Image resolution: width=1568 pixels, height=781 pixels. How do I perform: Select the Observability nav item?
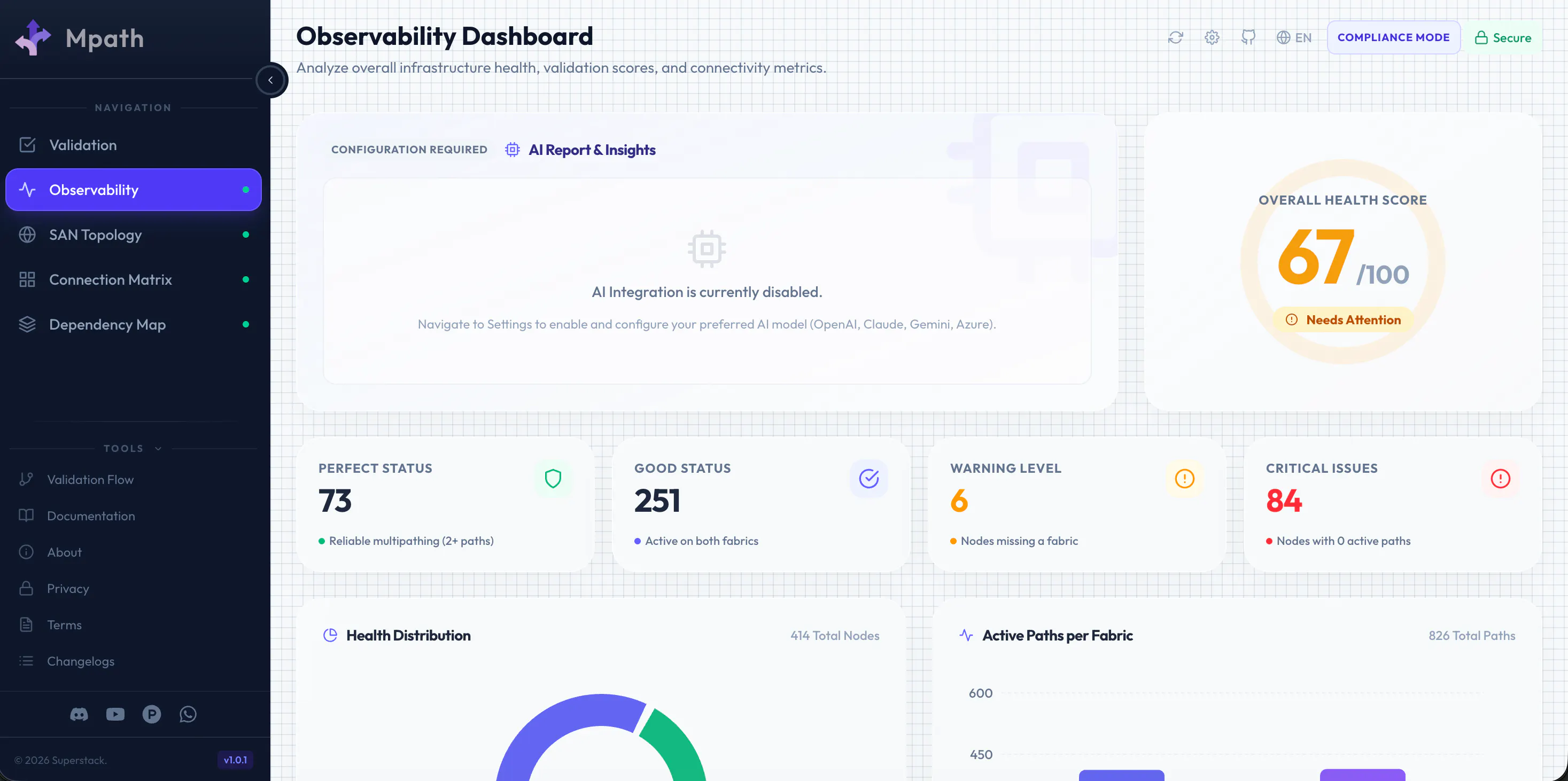(x=133, y=190)
